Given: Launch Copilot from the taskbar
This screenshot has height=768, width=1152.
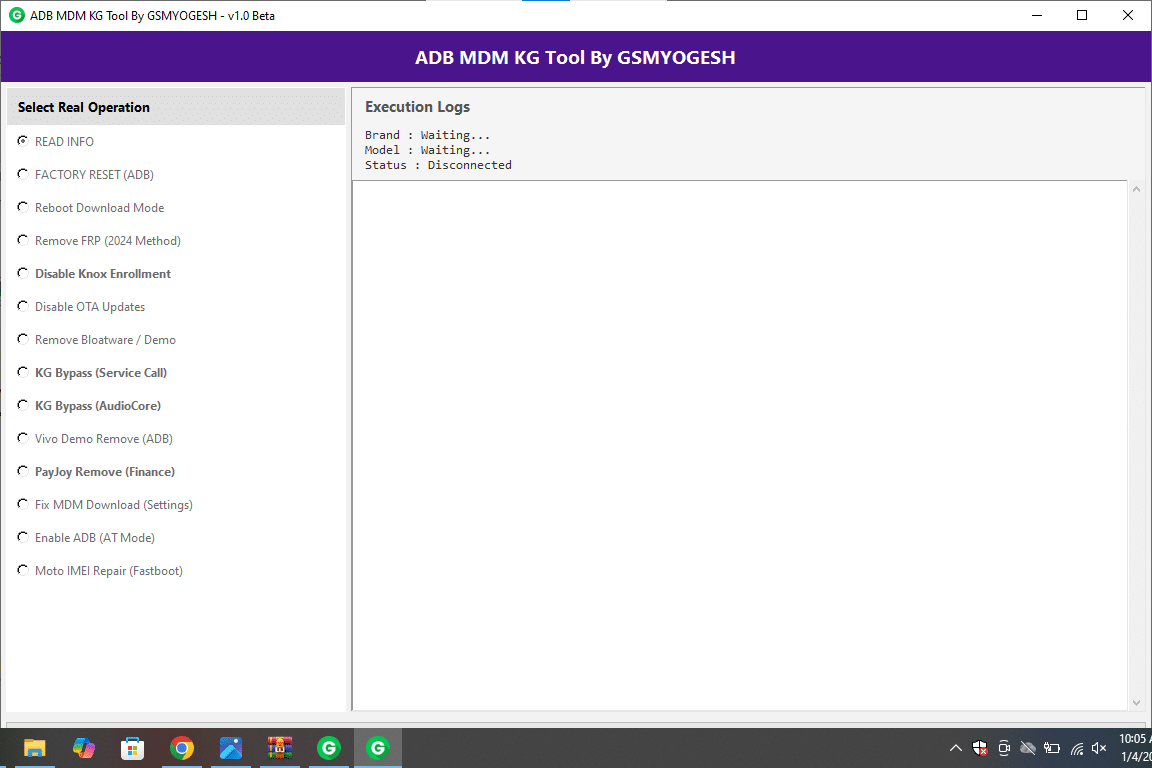Looking at the screenshot, I should [84, 747].
